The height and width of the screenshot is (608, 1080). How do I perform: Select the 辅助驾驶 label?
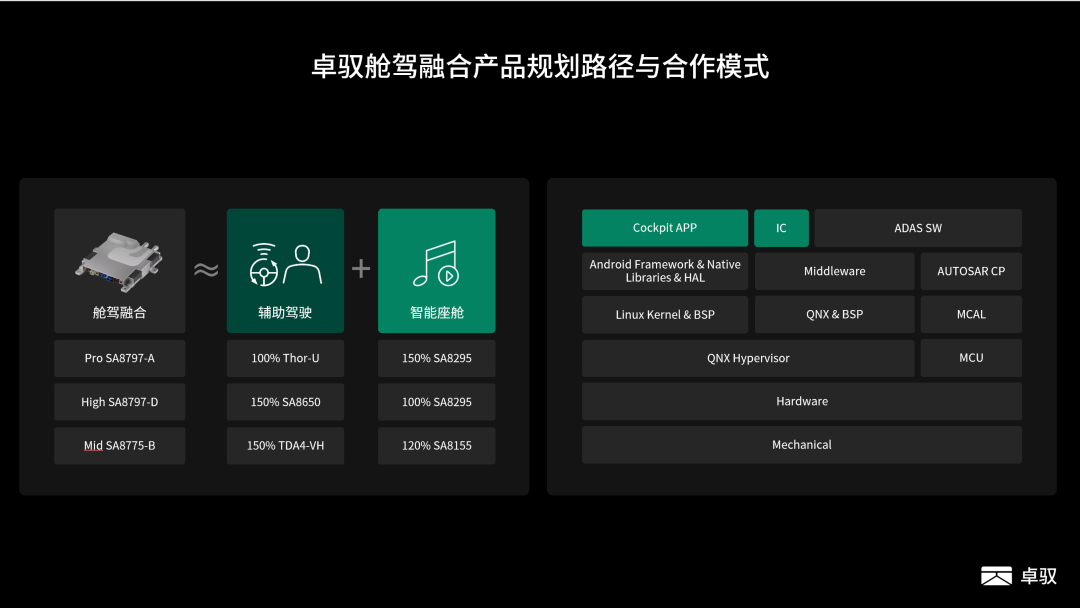pyautogui.click(x=285, y=313)
